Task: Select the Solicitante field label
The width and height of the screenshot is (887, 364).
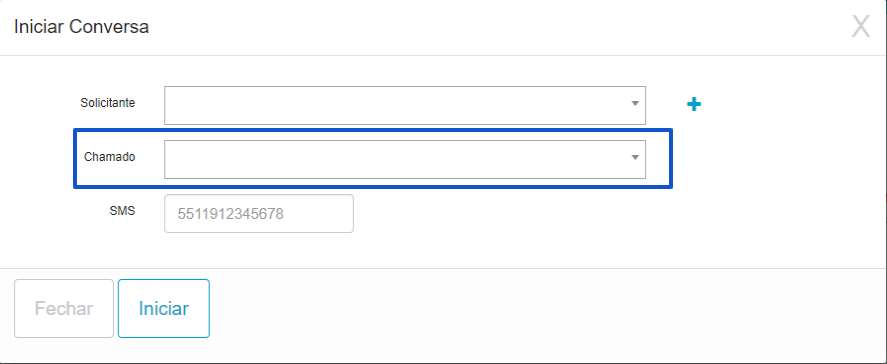Action: coord(107,103)
